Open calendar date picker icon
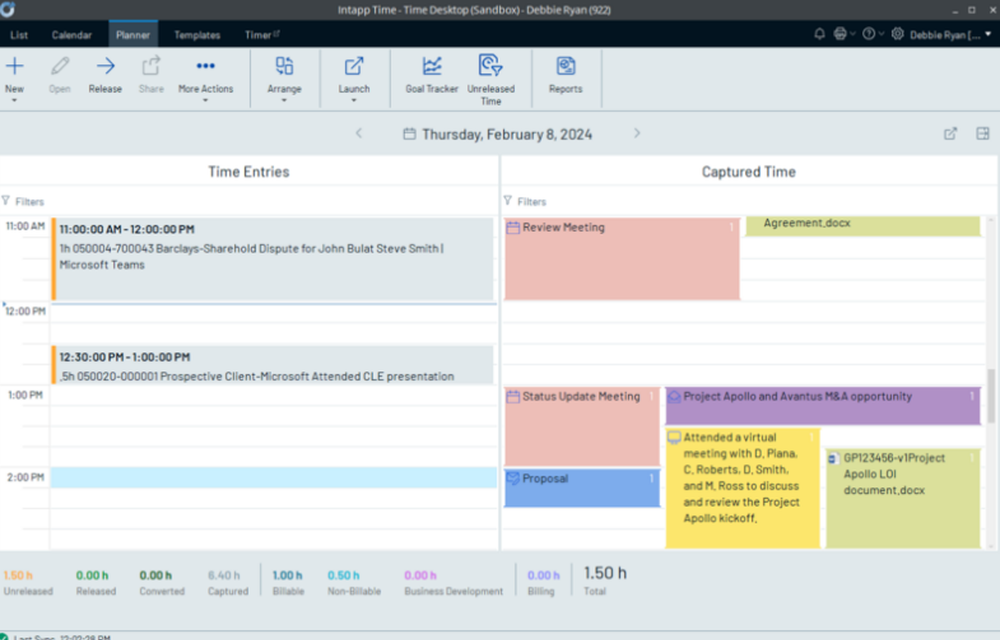Viewport: 1000px width, 640px height. point(409,134)
